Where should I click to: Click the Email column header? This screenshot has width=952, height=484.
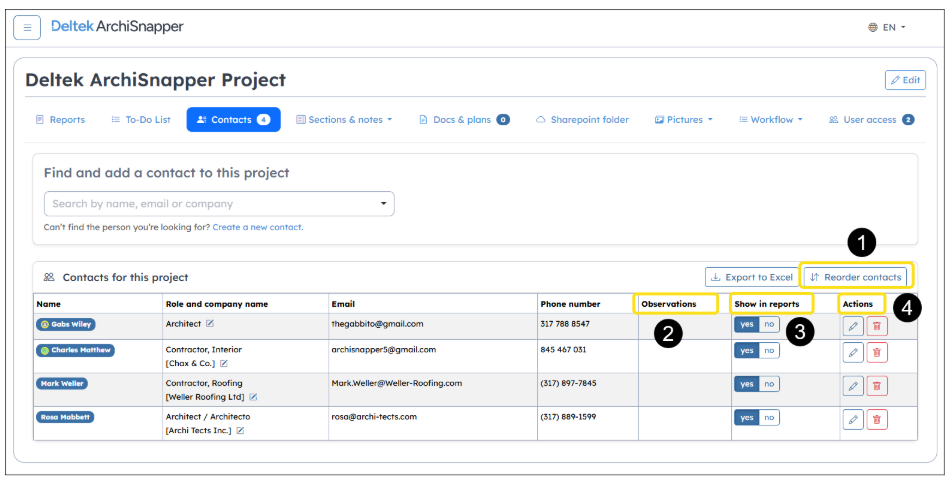[x=343, y=304]
